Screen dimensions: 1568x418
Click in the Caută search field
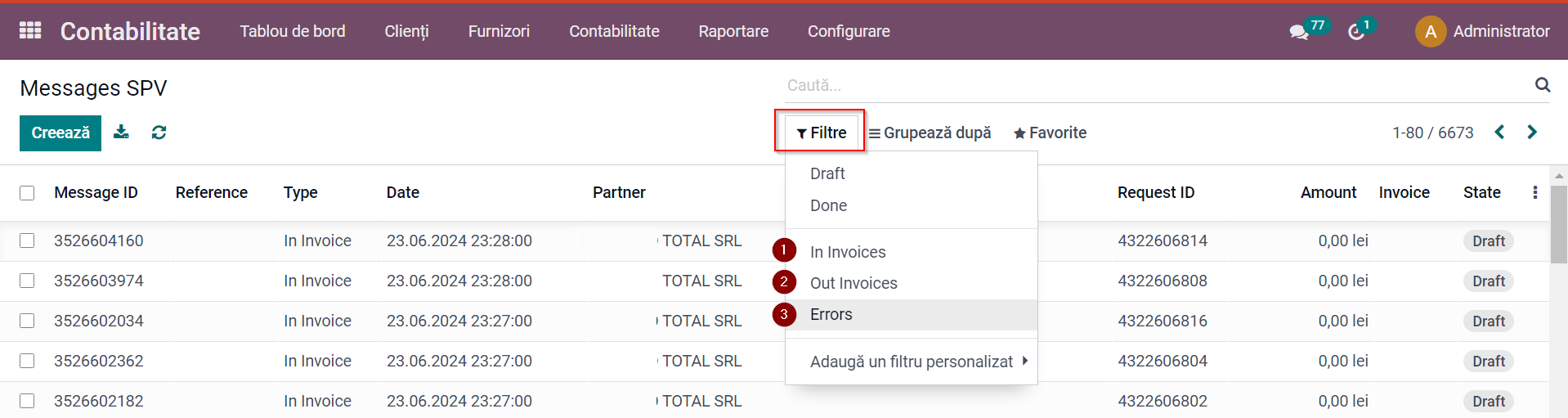pyautogui.click(x=1157, y=85)
